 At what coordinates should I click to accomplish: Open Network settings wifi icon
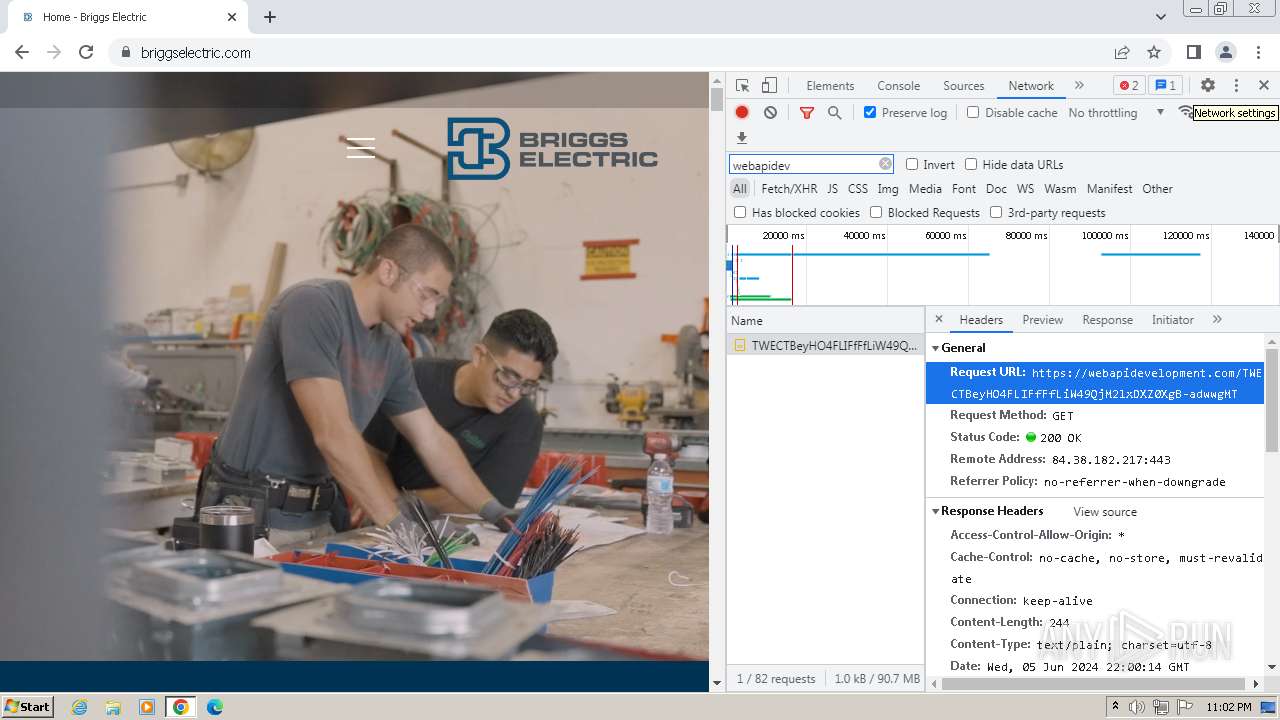[1185, 112]
